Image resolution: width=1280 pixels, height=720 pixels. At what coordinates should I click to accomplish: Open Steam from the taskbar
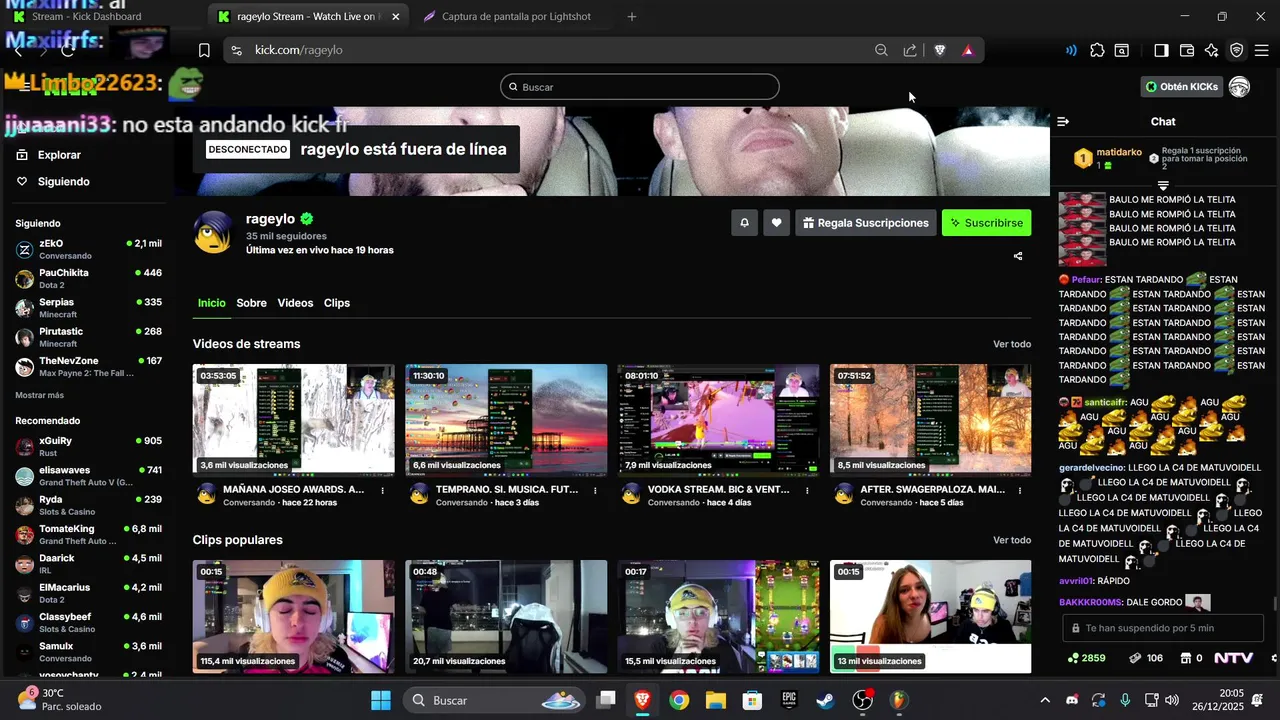tap(825, 700)
